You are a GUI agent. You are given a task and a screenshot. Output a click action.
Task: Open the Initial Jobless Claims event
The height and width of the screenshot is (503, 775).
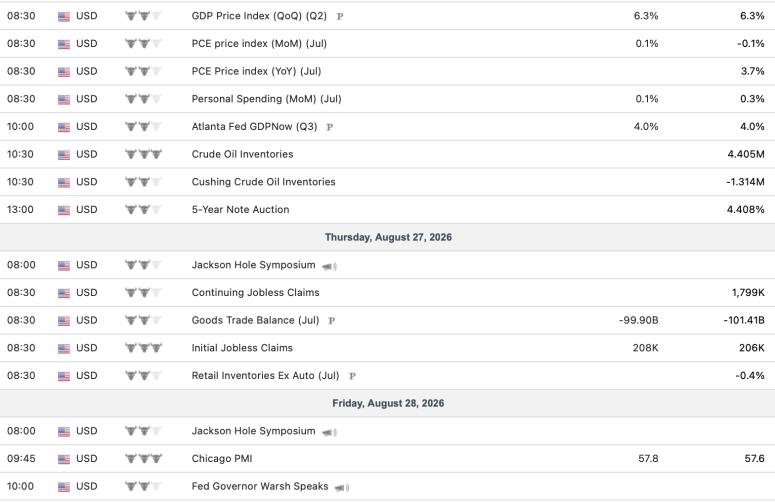point(242,348)
